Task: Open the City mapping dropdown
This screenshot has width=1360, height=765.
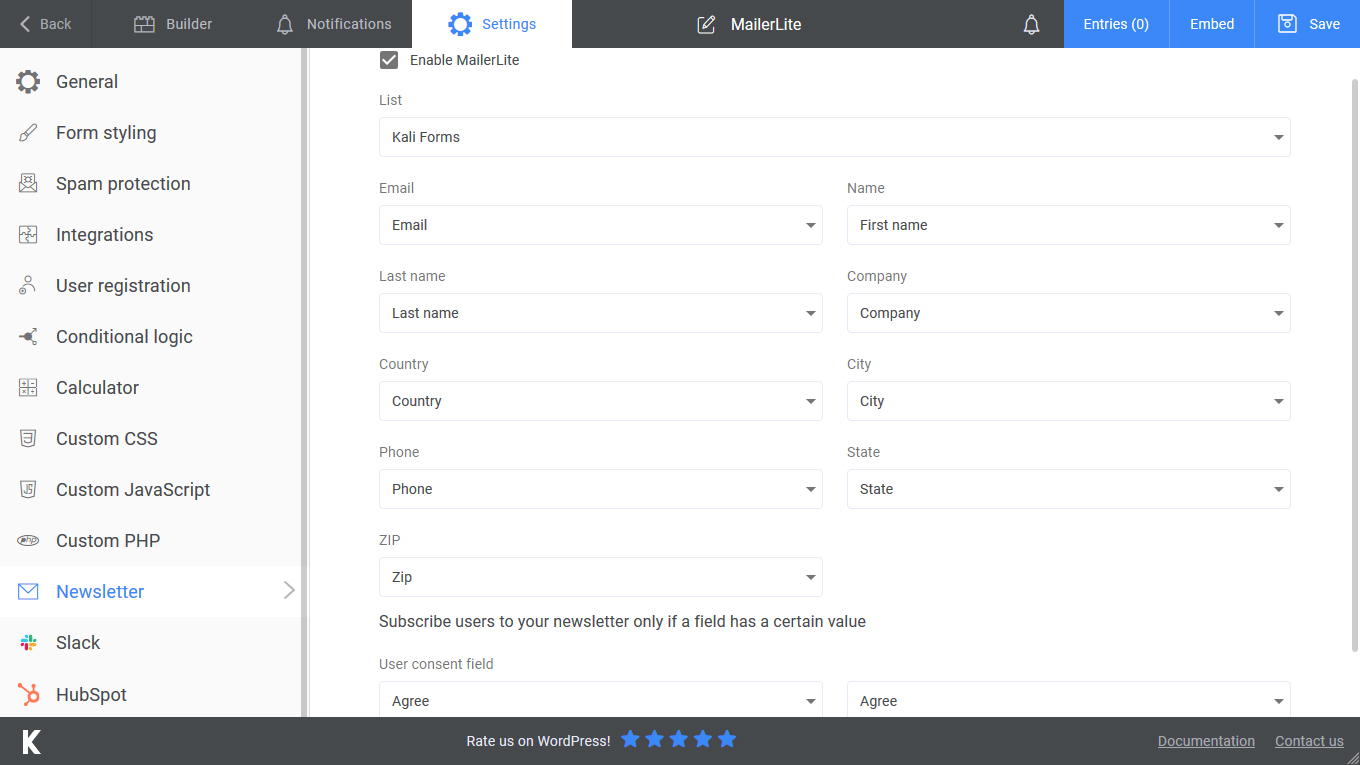Action: [1068, 401]
